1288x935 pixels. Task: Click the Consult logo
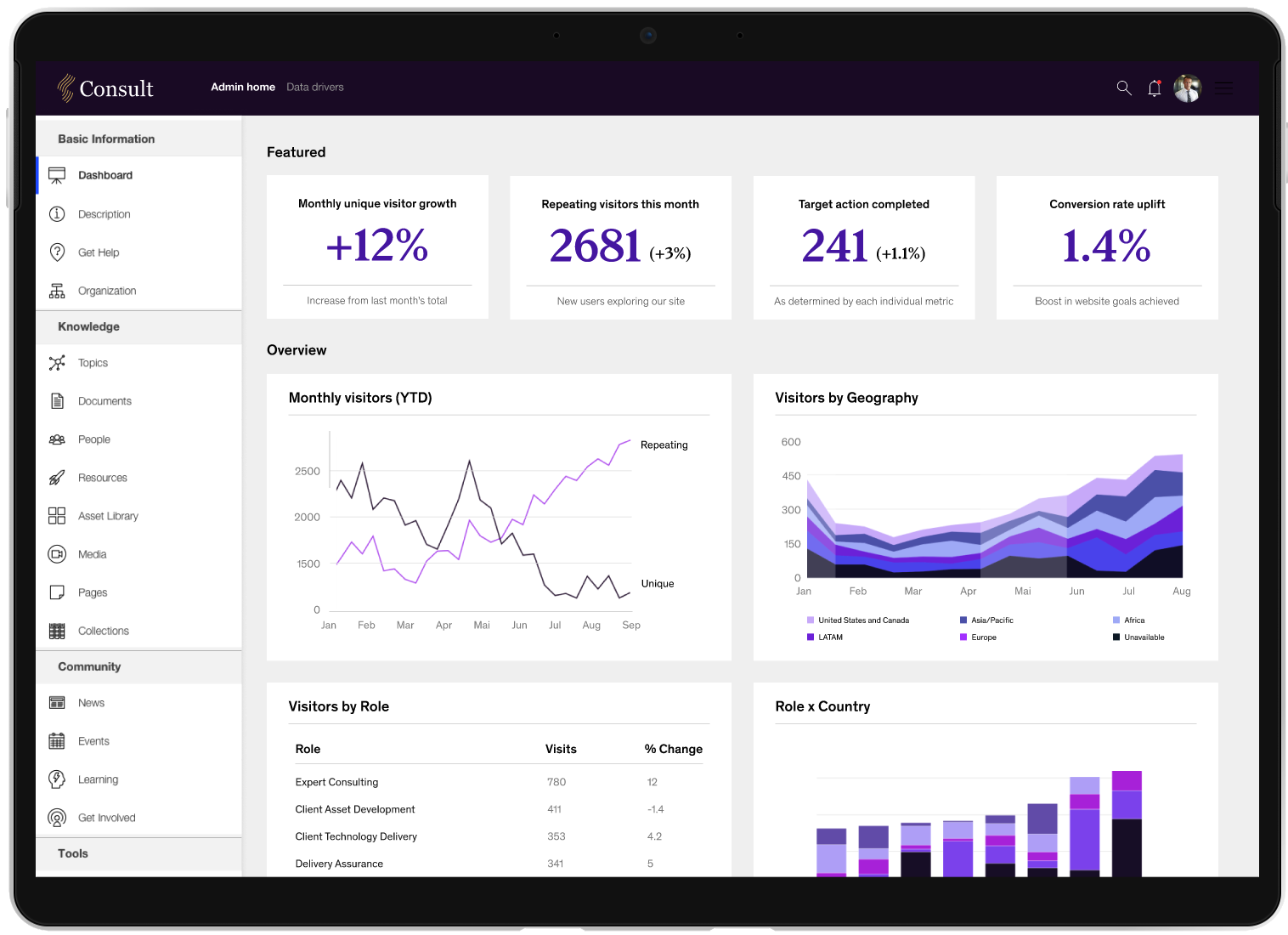105,88
